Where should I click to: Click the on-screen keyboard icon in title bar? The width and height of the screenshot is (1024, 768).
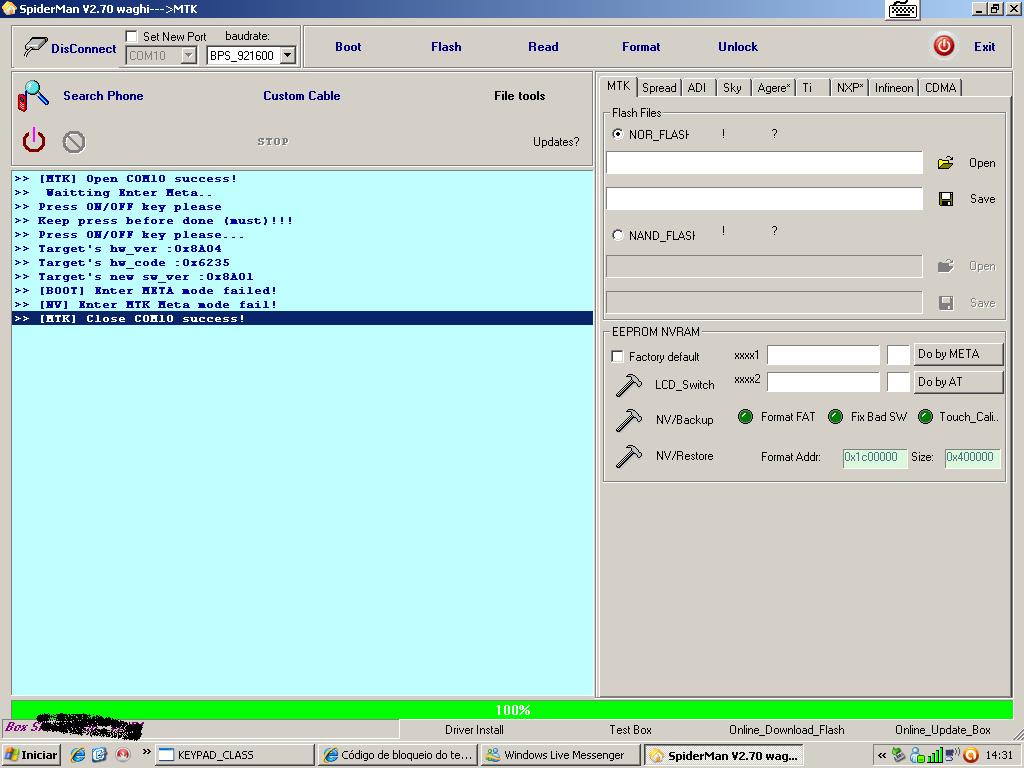pos(903,9)
